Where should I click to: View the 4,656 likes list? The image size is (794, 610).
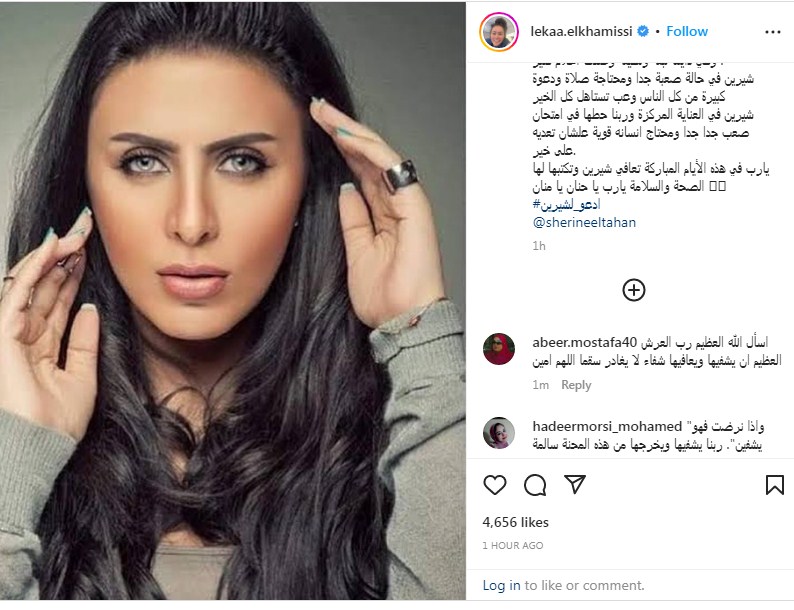515,522
